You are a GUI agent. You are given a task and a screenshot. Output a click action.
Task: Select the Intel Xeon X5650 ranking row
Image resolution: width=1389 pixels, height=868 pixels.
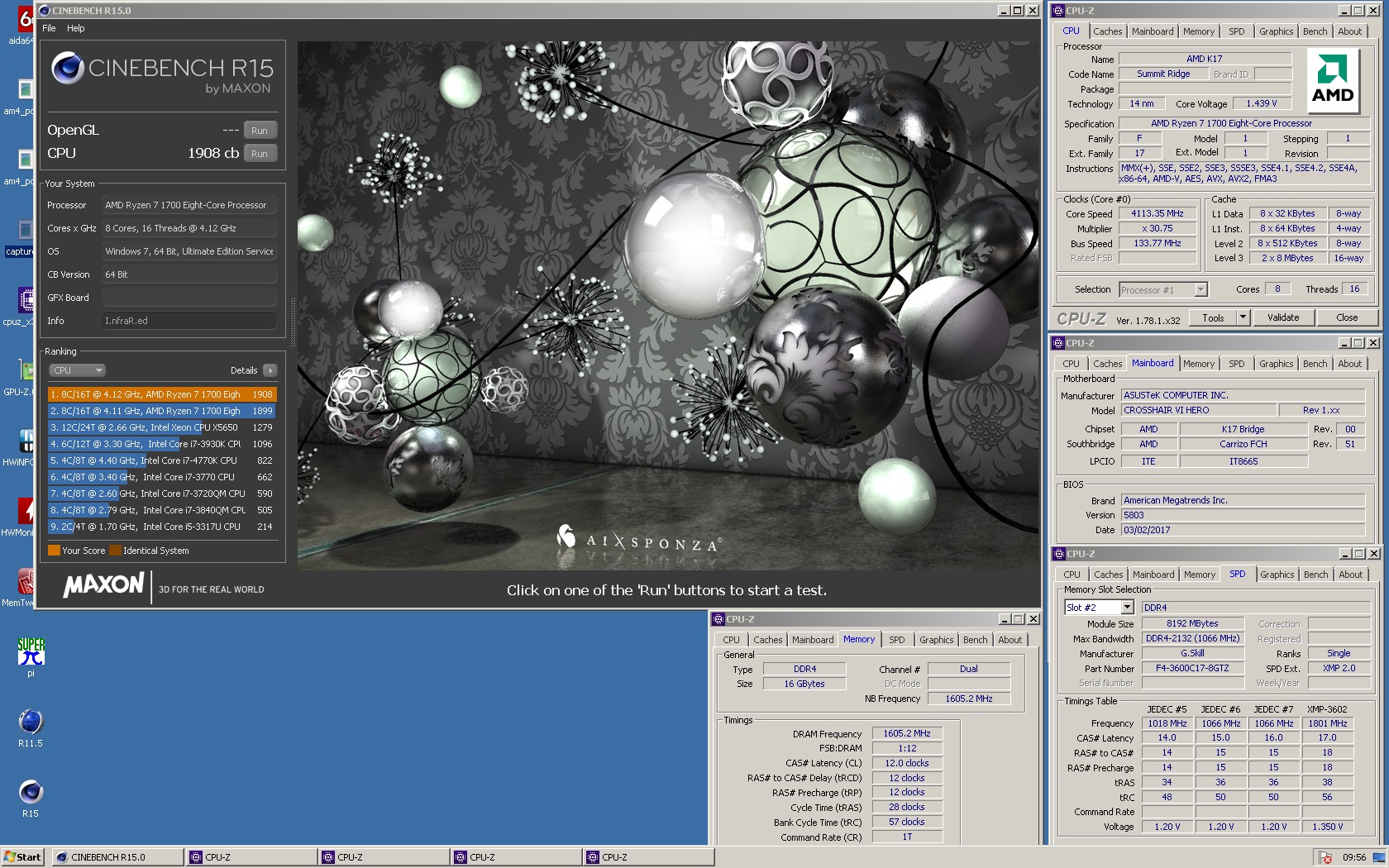162,427
